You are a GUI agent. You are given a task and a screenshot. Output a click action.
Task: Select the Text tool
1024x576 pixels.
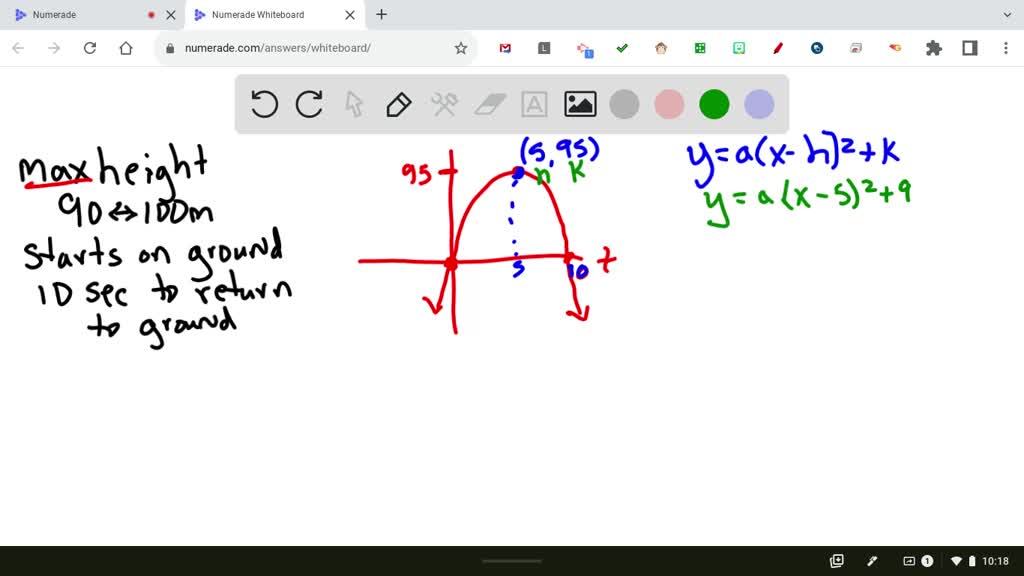tap(533, 103)
